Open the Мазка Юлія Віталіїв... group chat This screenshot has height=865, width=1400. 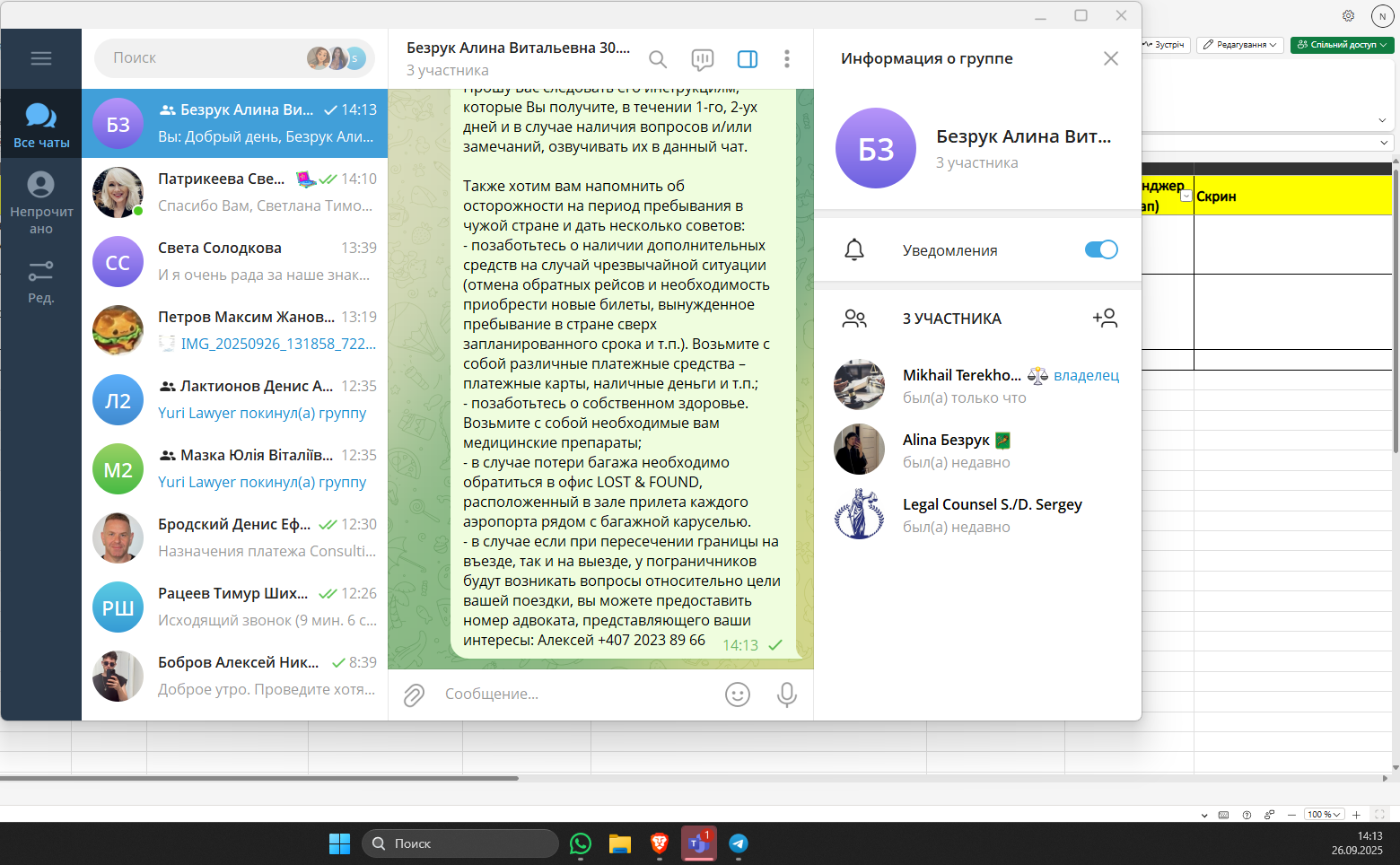[234, 469]
